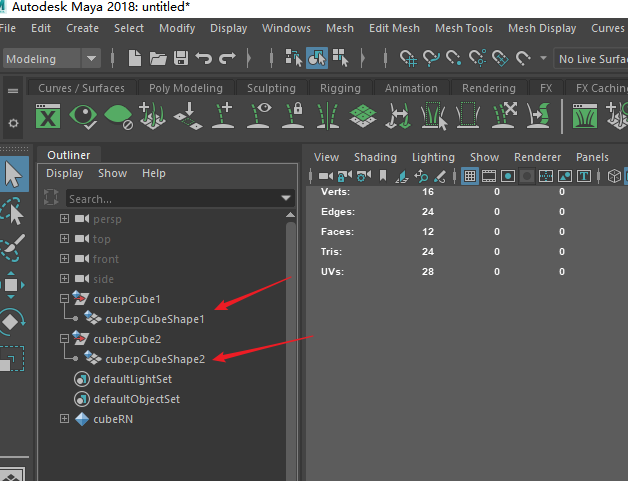Toggle the film gate button in viewport

[x=489, y=177]
